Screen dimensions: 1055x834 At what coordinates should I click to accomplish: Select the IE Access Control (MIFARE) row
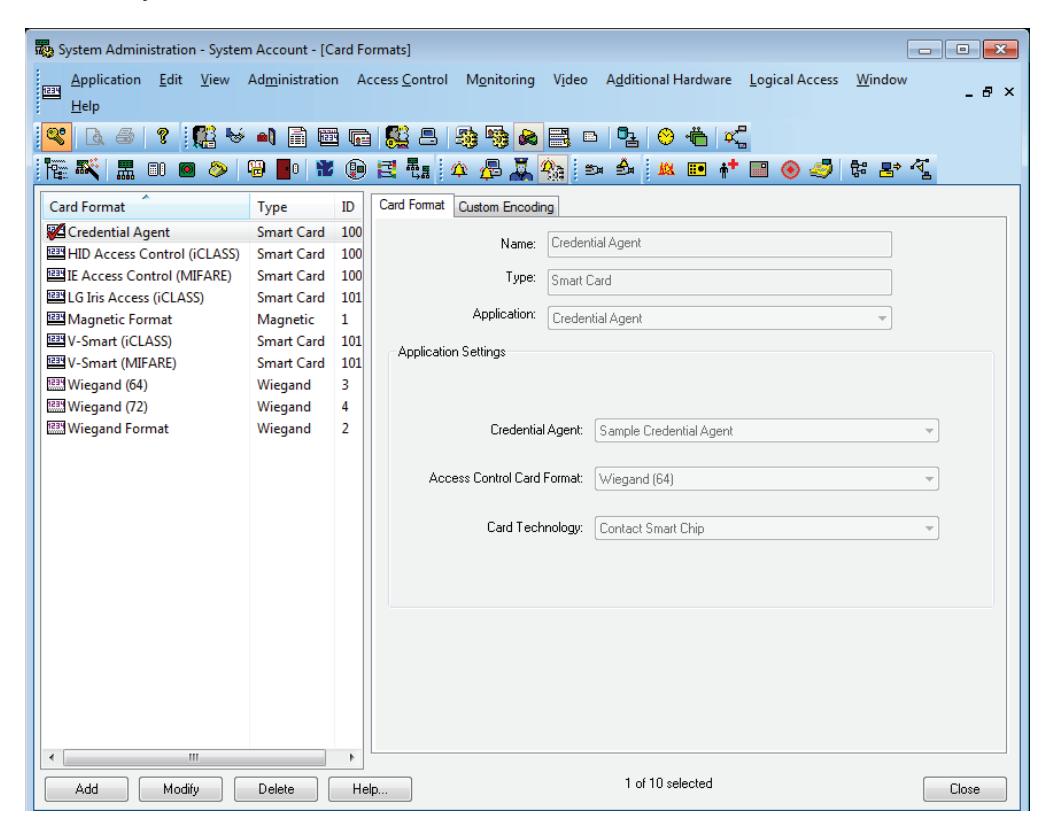pos(203,276)
